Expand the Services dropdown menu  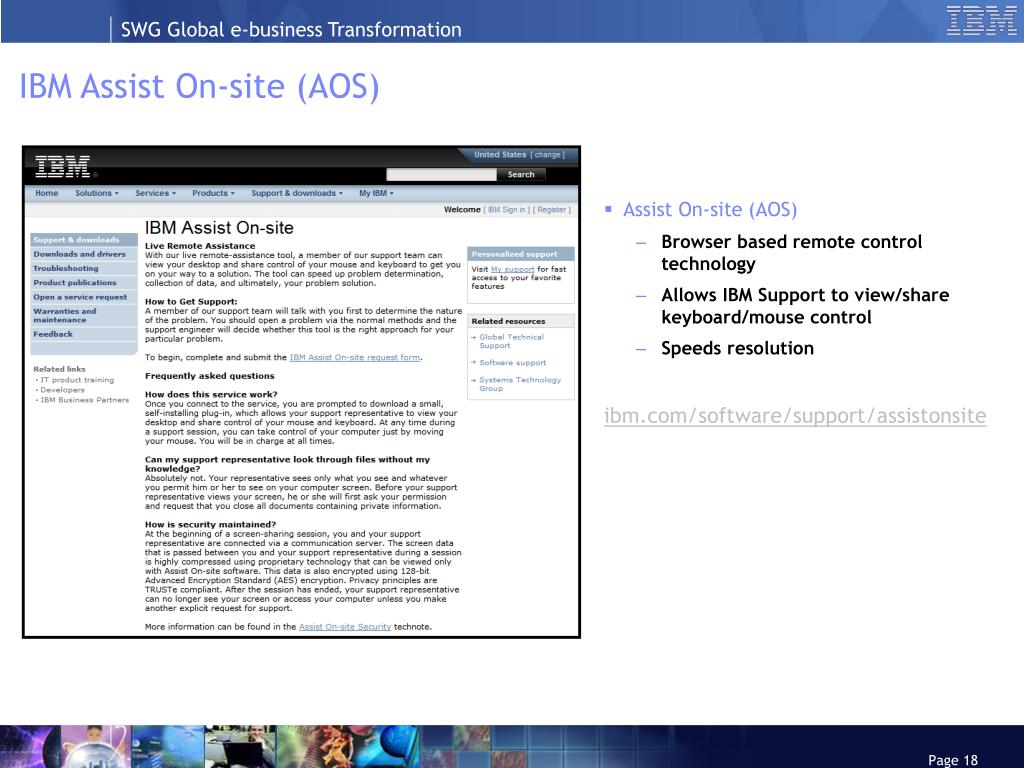[155, 193]
